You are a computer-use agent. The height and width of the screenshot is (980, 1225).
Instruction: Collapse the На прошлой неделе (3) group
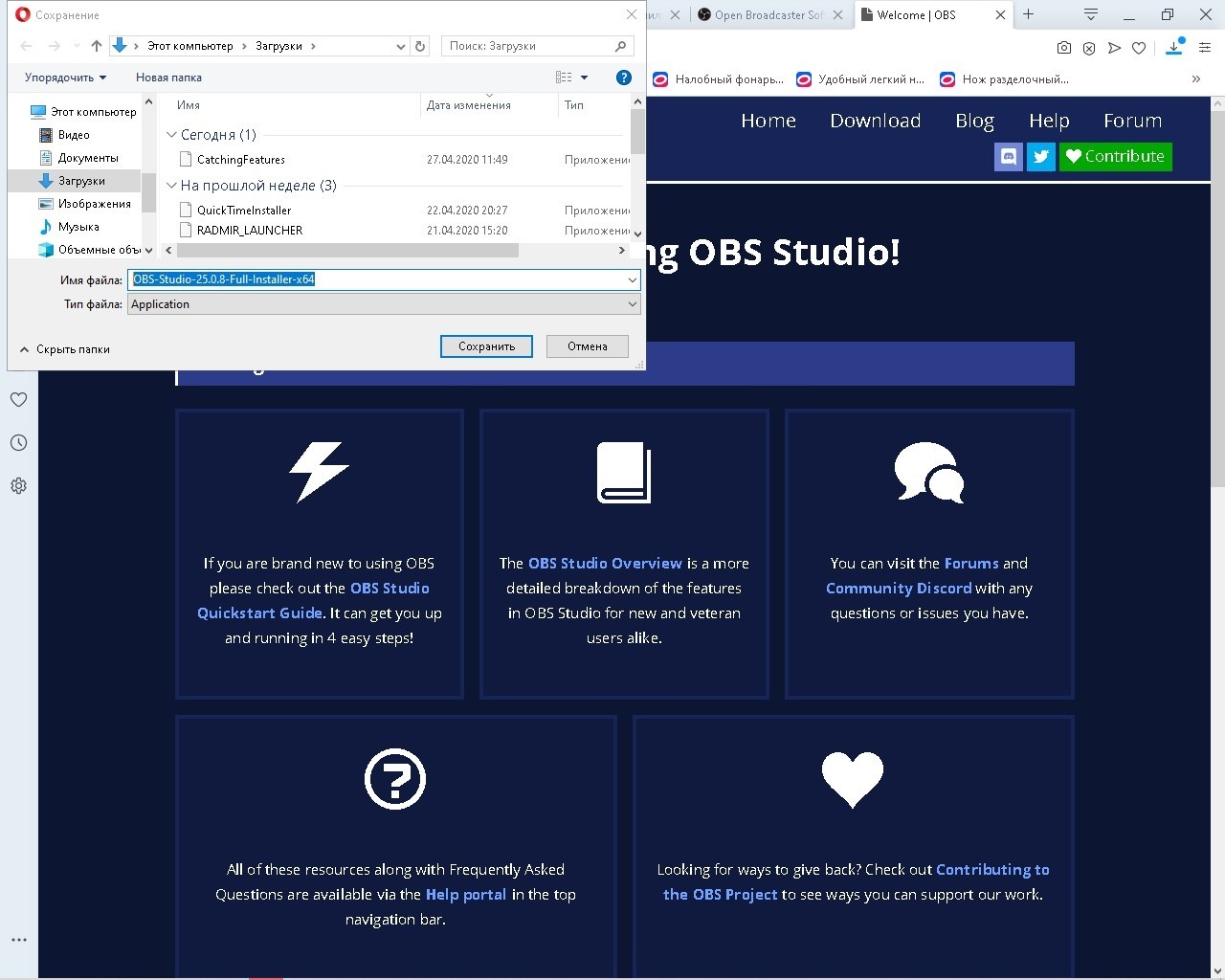point(172,186)
